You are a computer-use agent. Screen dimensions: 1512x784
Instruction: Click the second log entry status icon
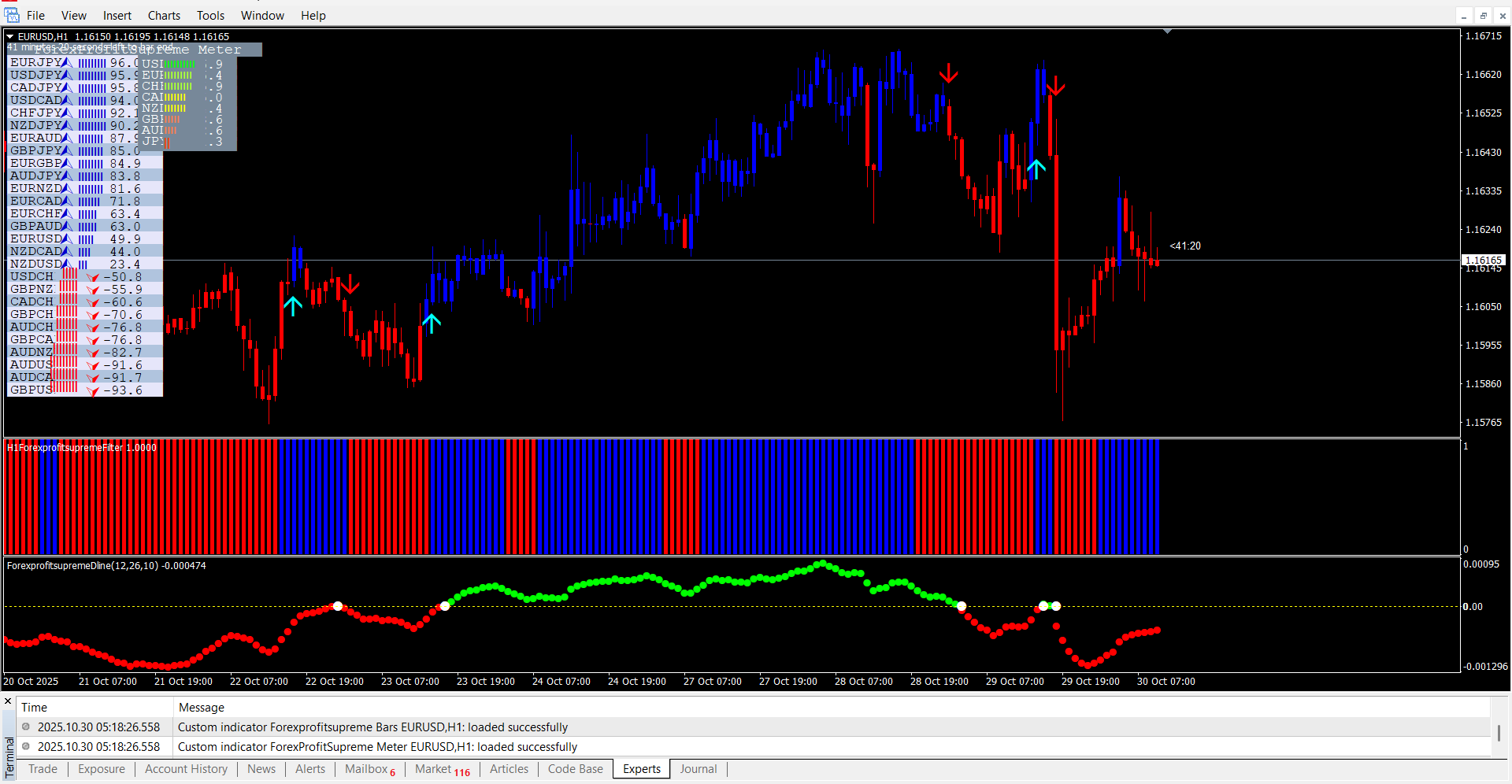26,747
